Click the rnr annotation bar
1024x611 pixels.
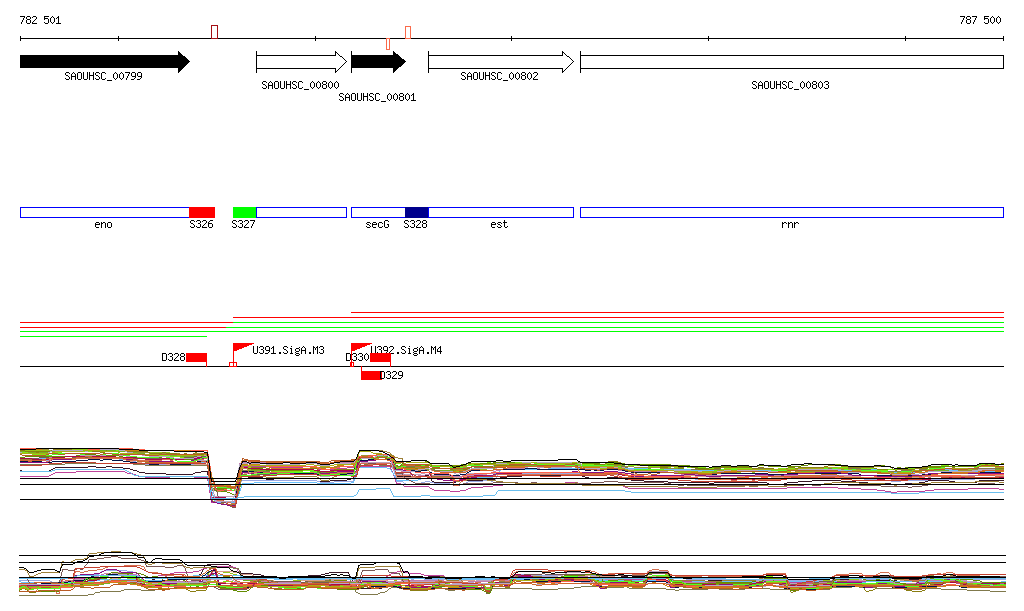click(790, 212)
